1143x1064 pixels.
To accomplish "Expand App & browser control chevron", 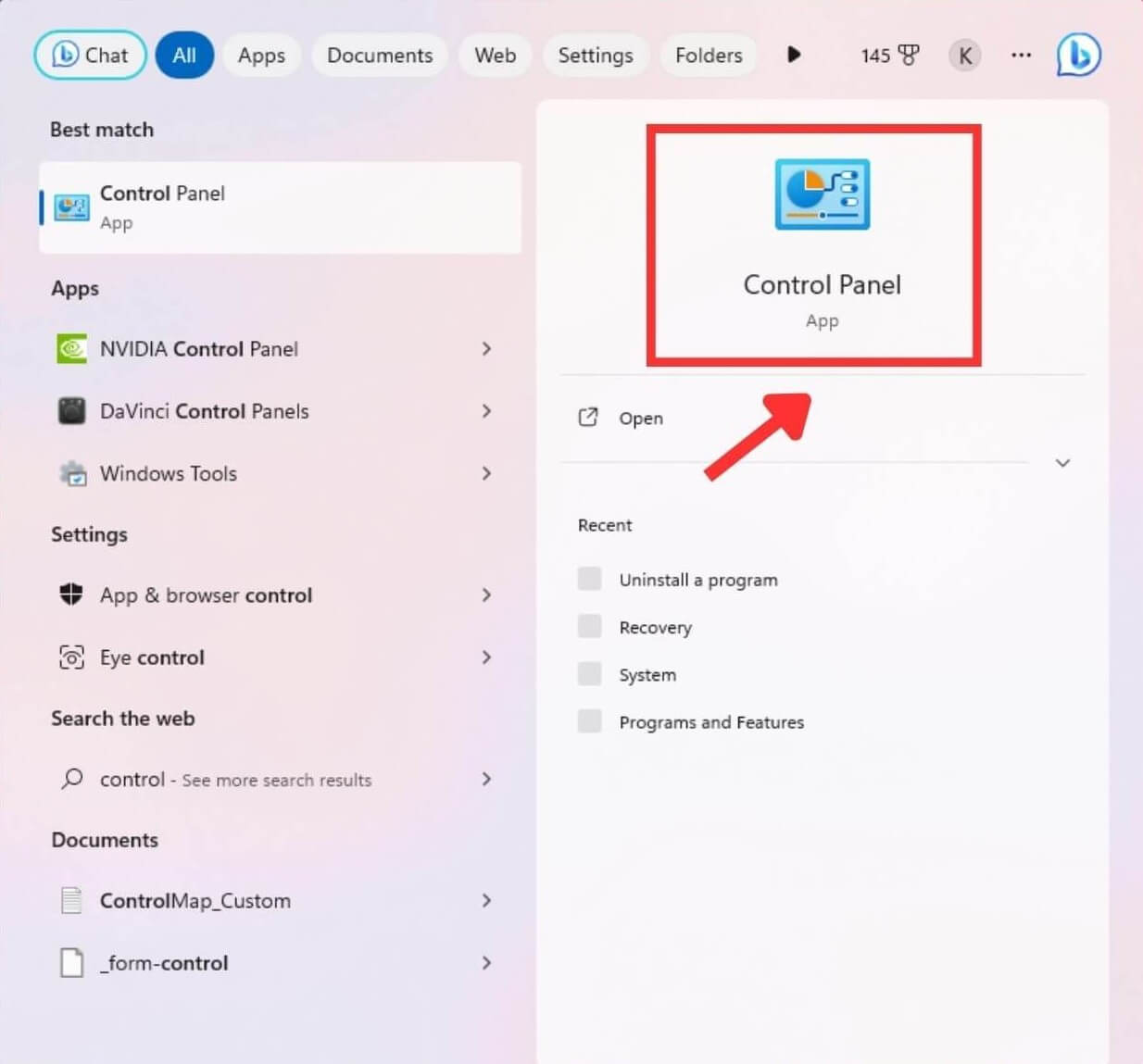I will (x=486, y=595).
